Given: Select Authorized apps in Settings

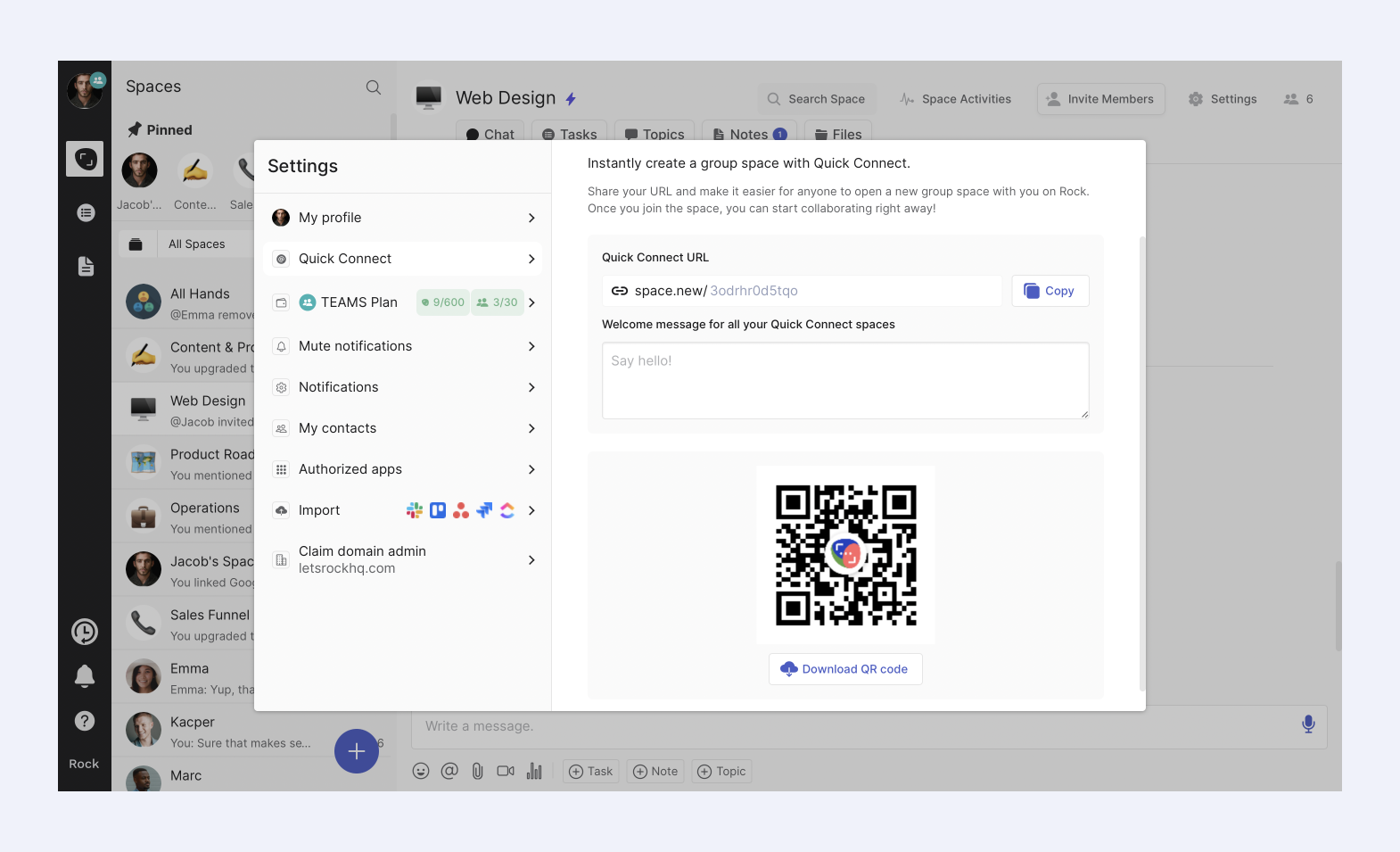Looking at the screenshot, I should pyautogui.click(x=403, y=469).
